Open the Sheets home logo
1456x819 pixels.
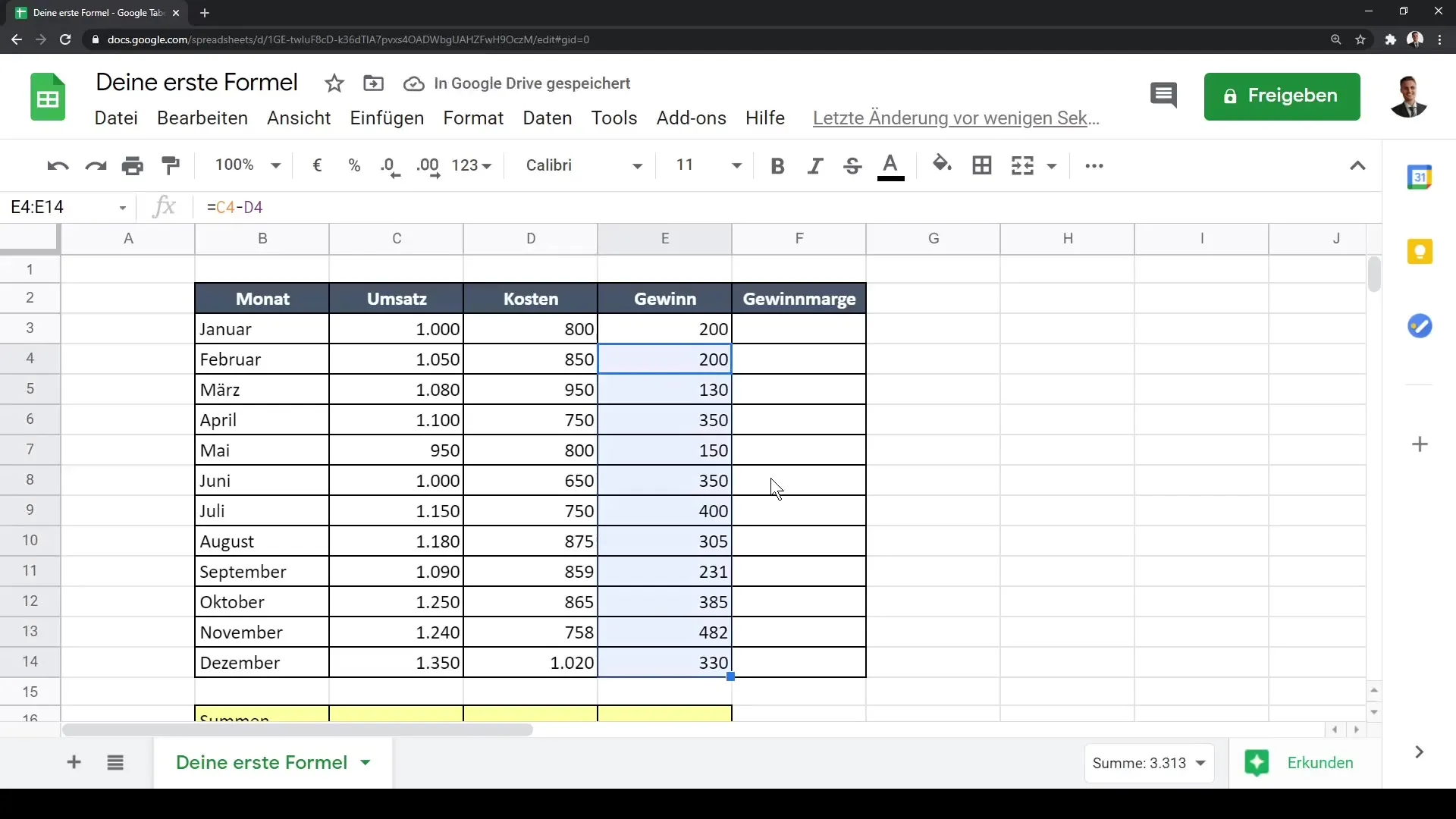[48, 97]
